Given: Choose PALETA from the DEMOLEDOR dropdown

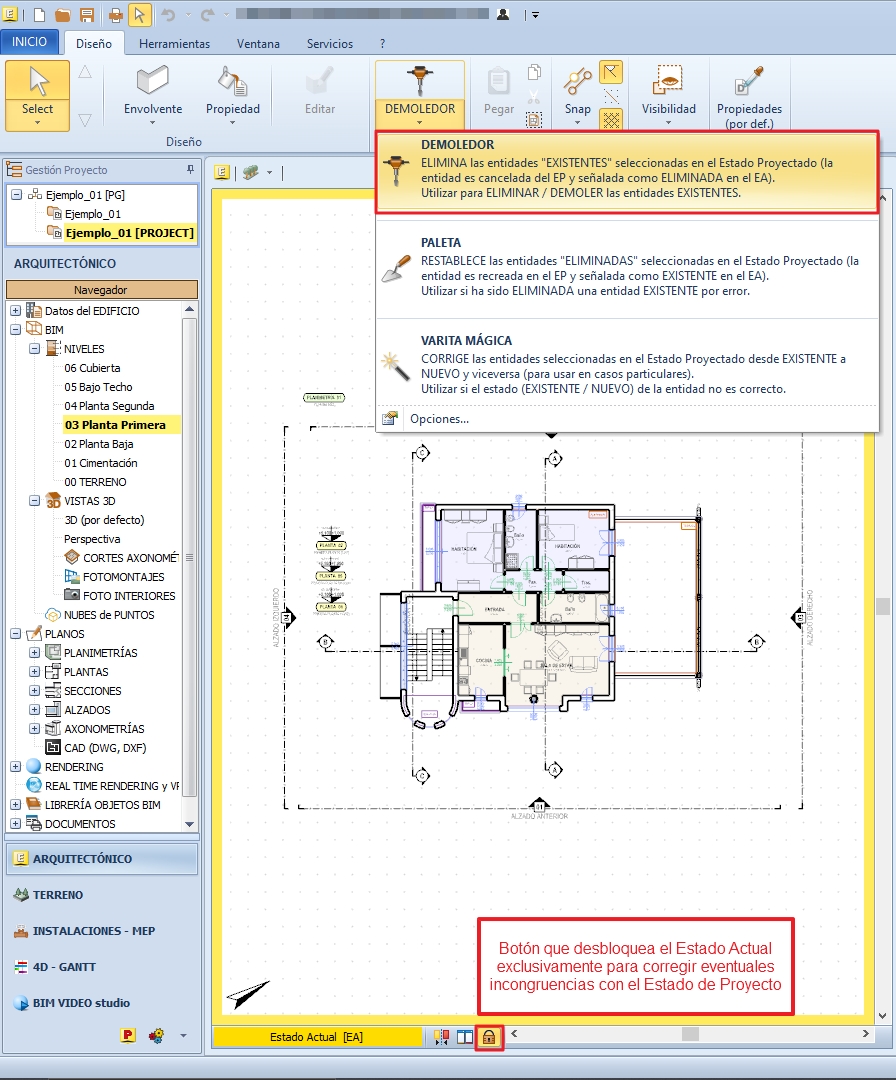Looking at the screenshot, I should pos(627,267).
